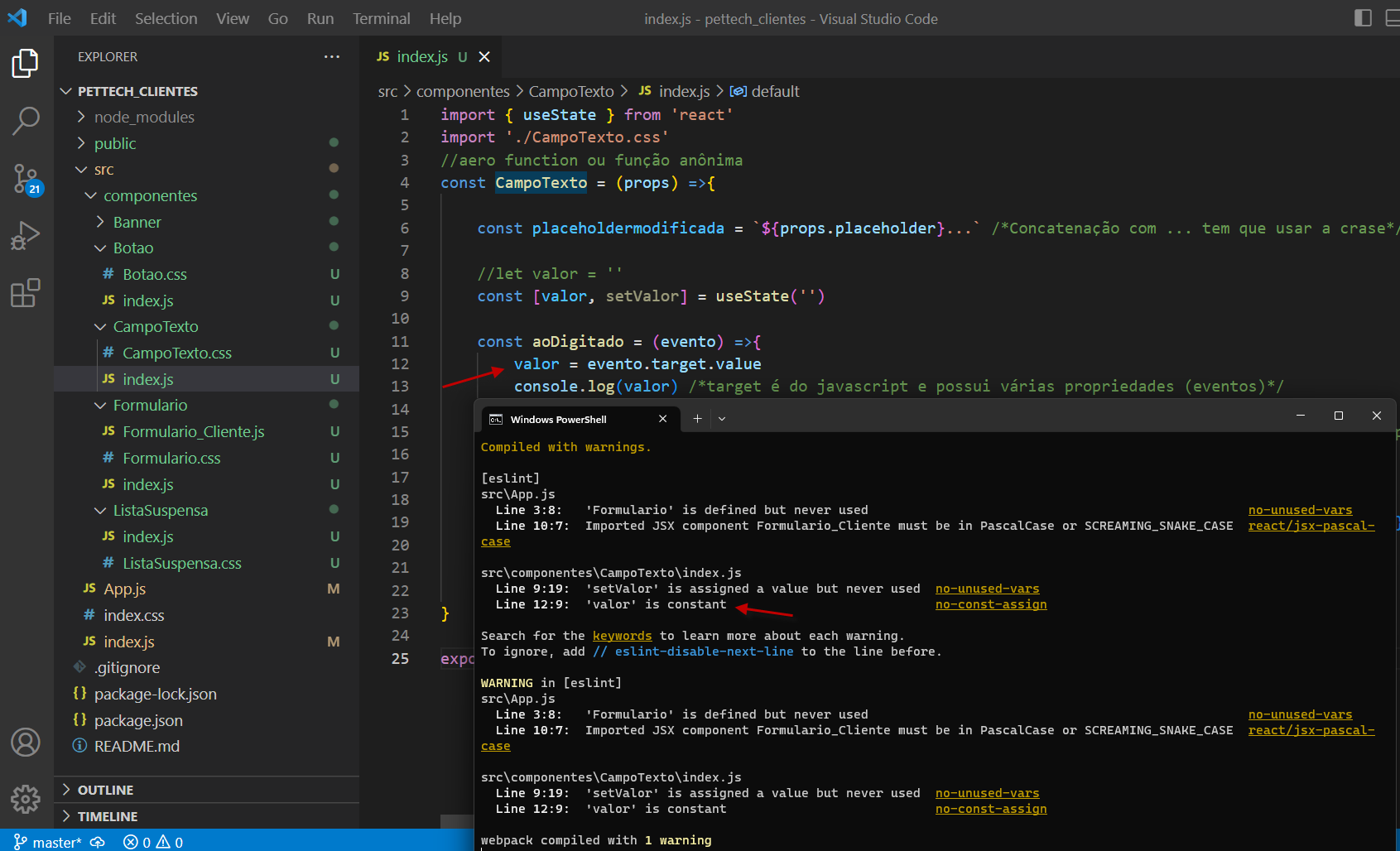Toggle primary side bar layout icon
The height and width of the screenshot is (851, 1400).
[1363, 17]
